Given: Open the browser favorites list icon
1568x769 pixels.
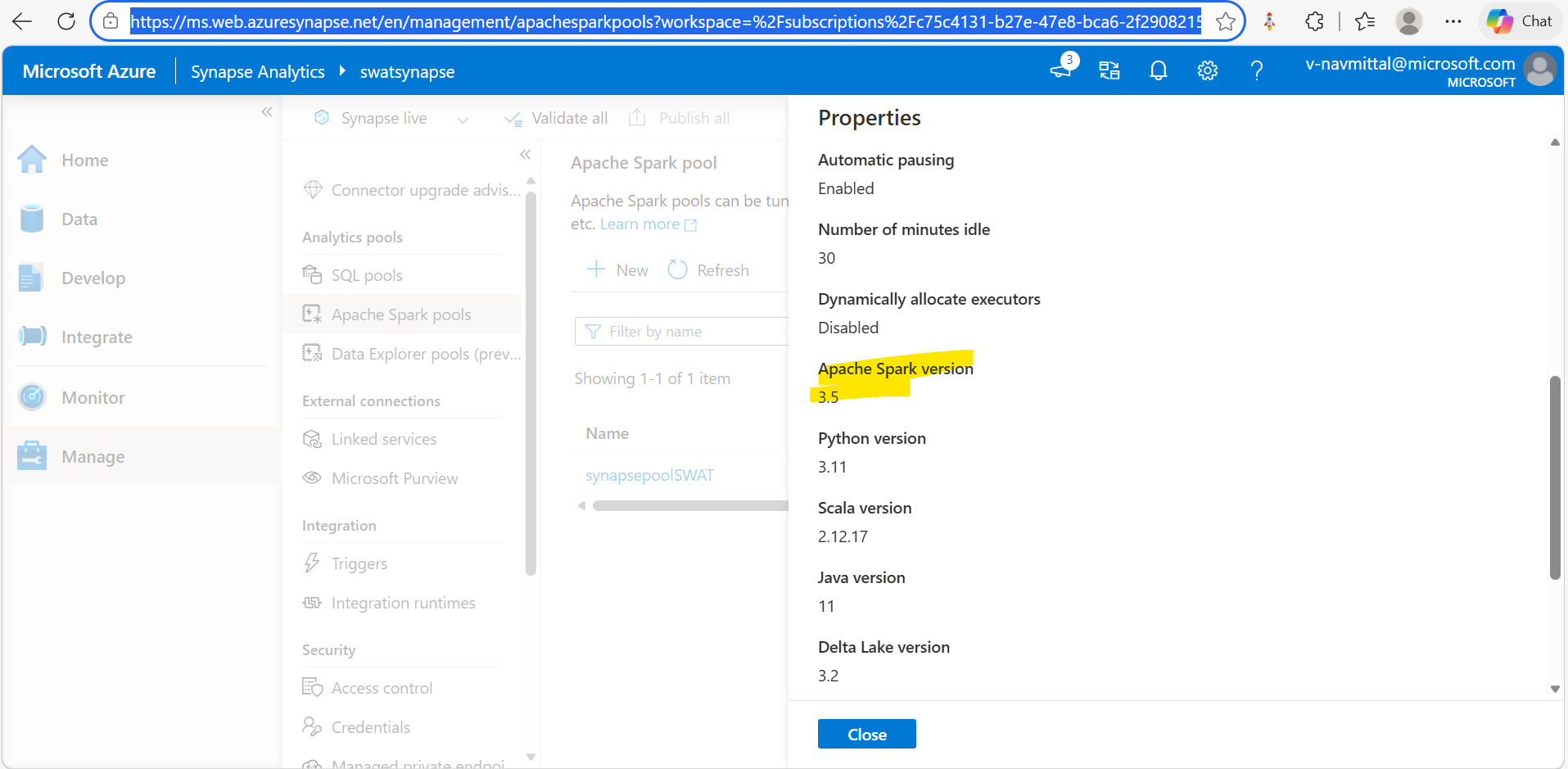Looking at the screenshot, I should [x=1365, y=21].
